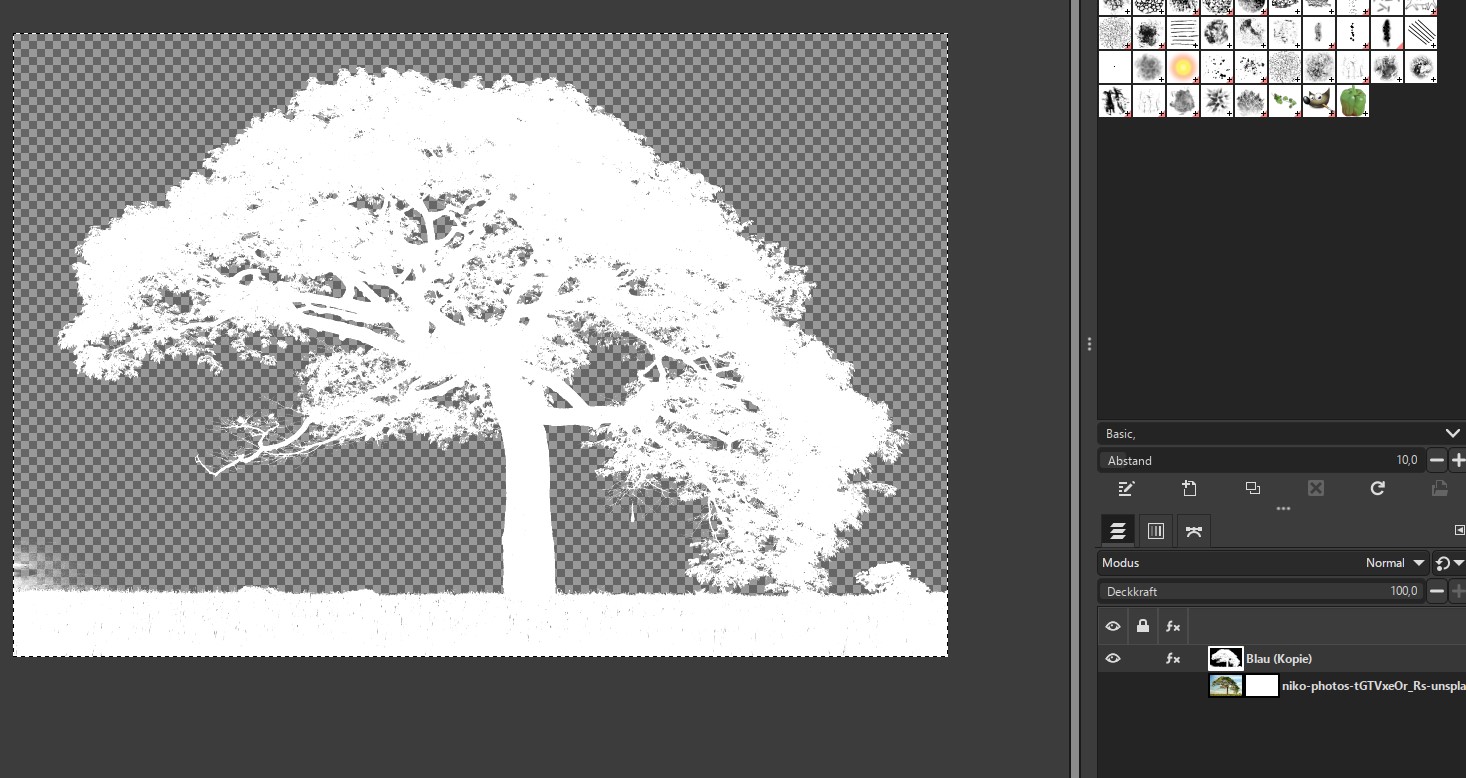Click the lock column header icon

point(1142,627)
